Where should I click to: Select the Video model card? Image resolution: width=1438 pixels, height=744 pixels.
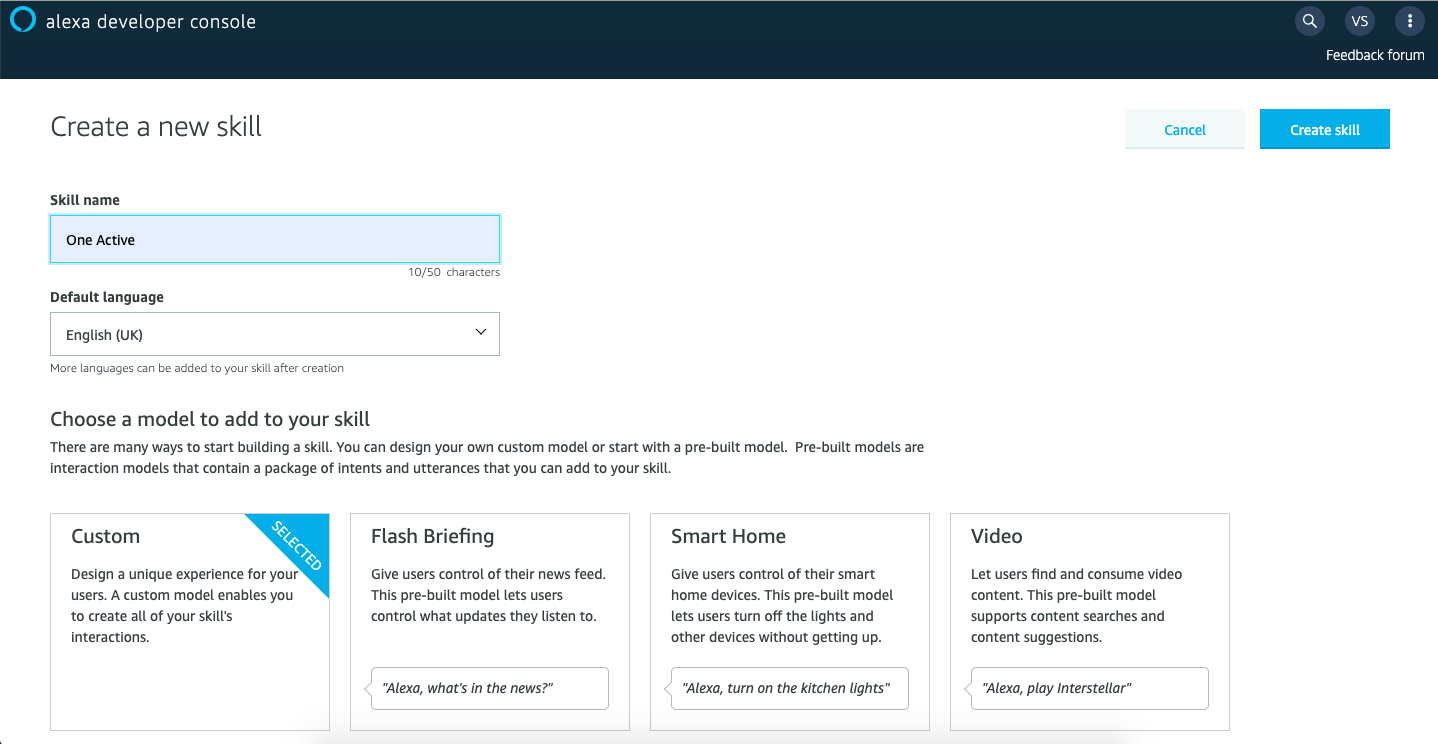pos(1090,622)
